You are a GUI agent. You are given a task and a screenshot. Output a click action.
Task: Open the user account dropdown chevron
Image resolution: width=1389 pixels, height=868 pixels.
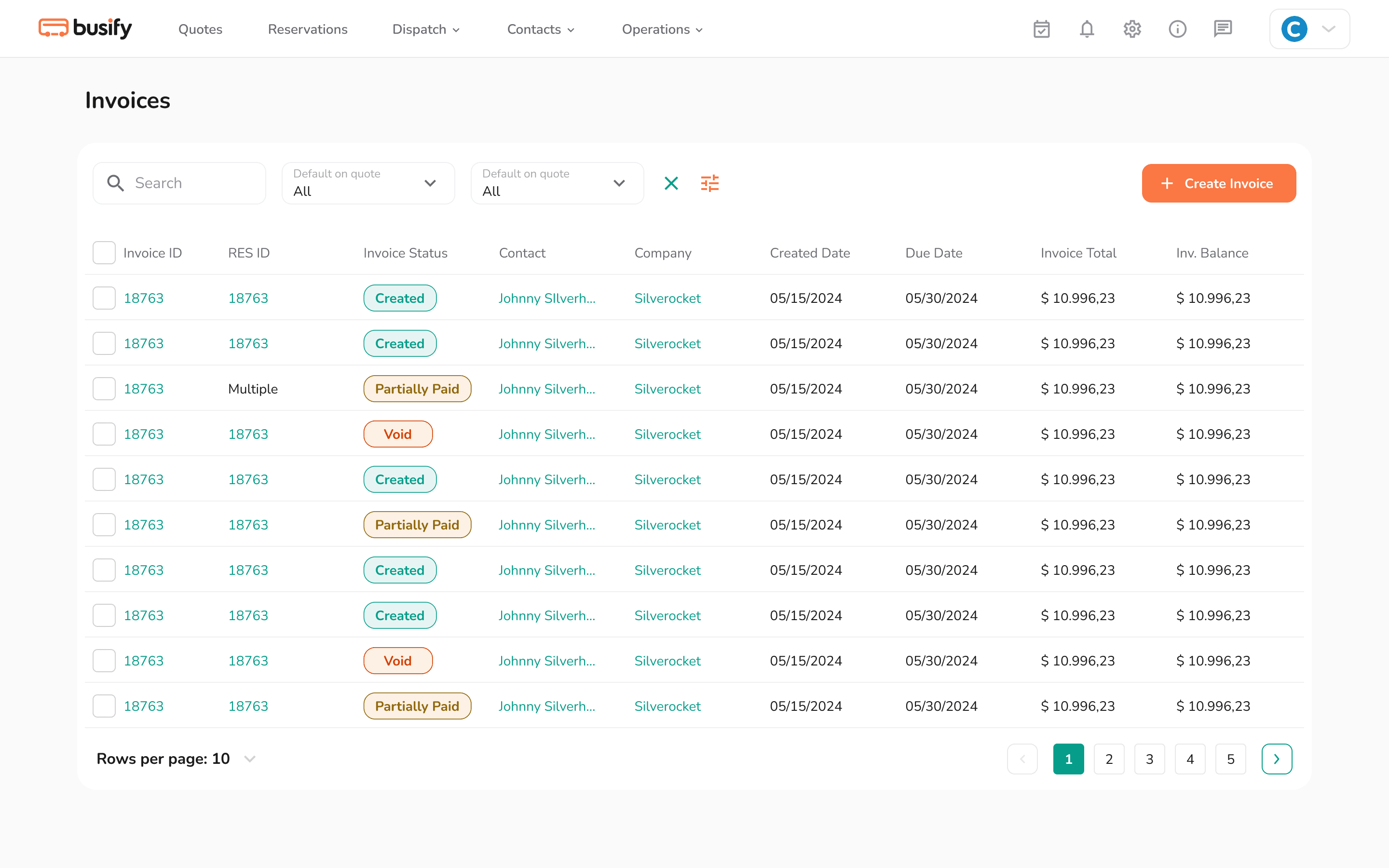click(x=1328, y=29)
